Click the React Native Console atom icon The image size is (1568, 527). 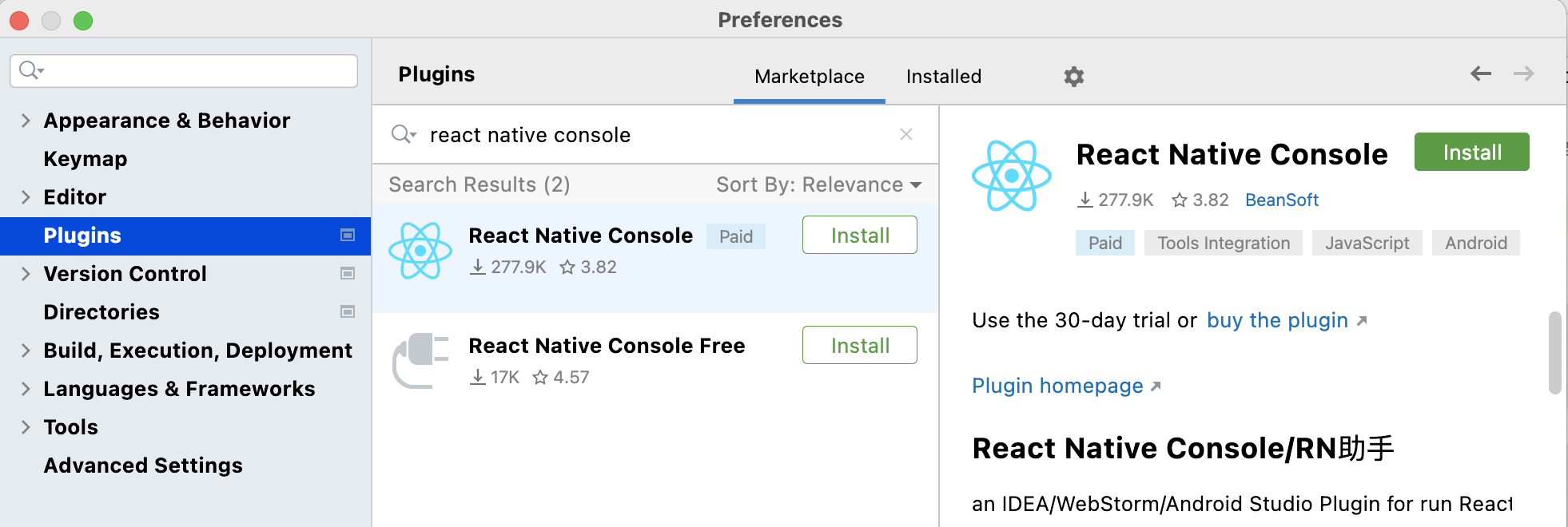(420, 251)
